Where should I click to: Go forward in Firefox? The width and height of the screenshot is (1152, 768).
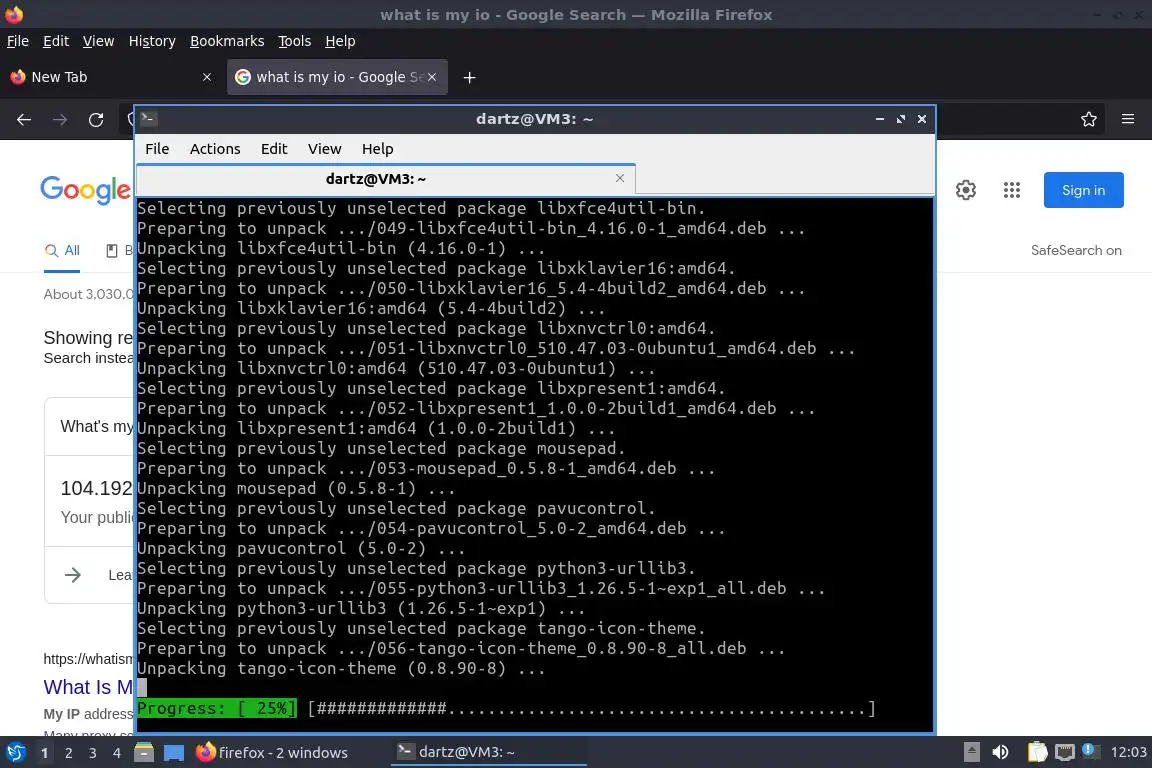pos(60,119)
